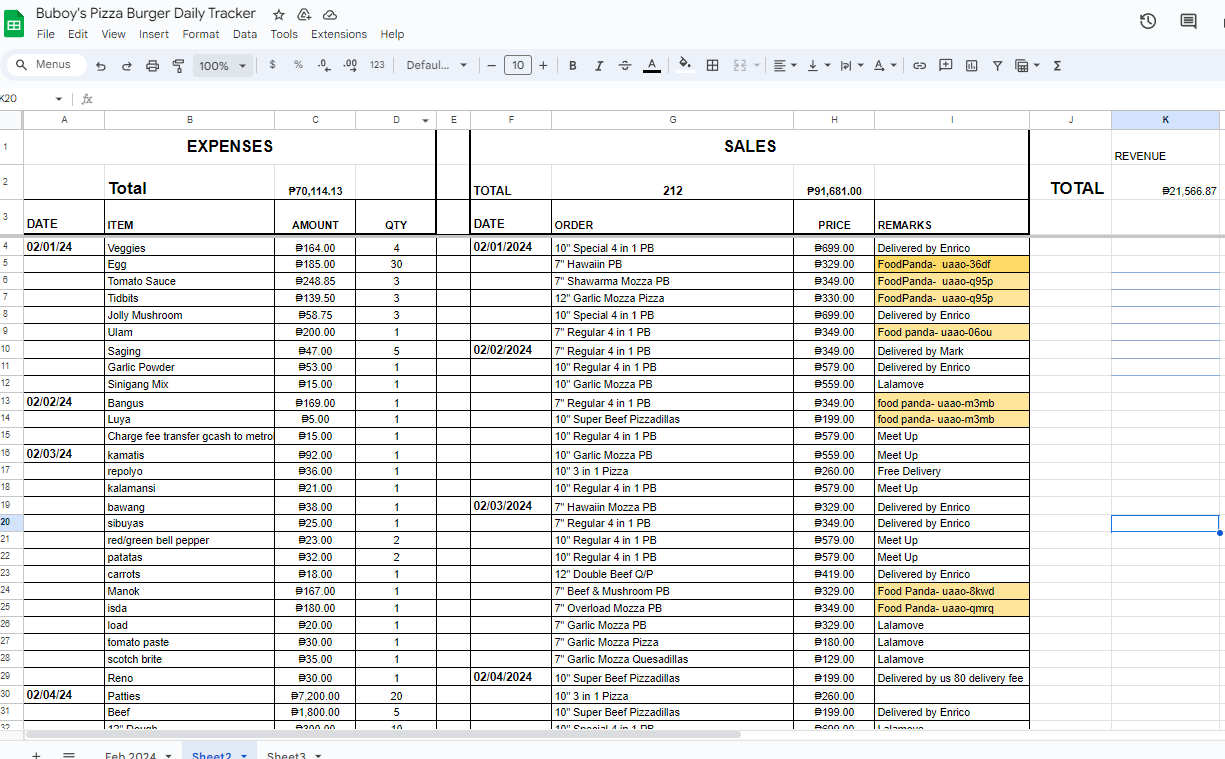Click the font size field
The image size is (1225, 759).
point(517,66)
